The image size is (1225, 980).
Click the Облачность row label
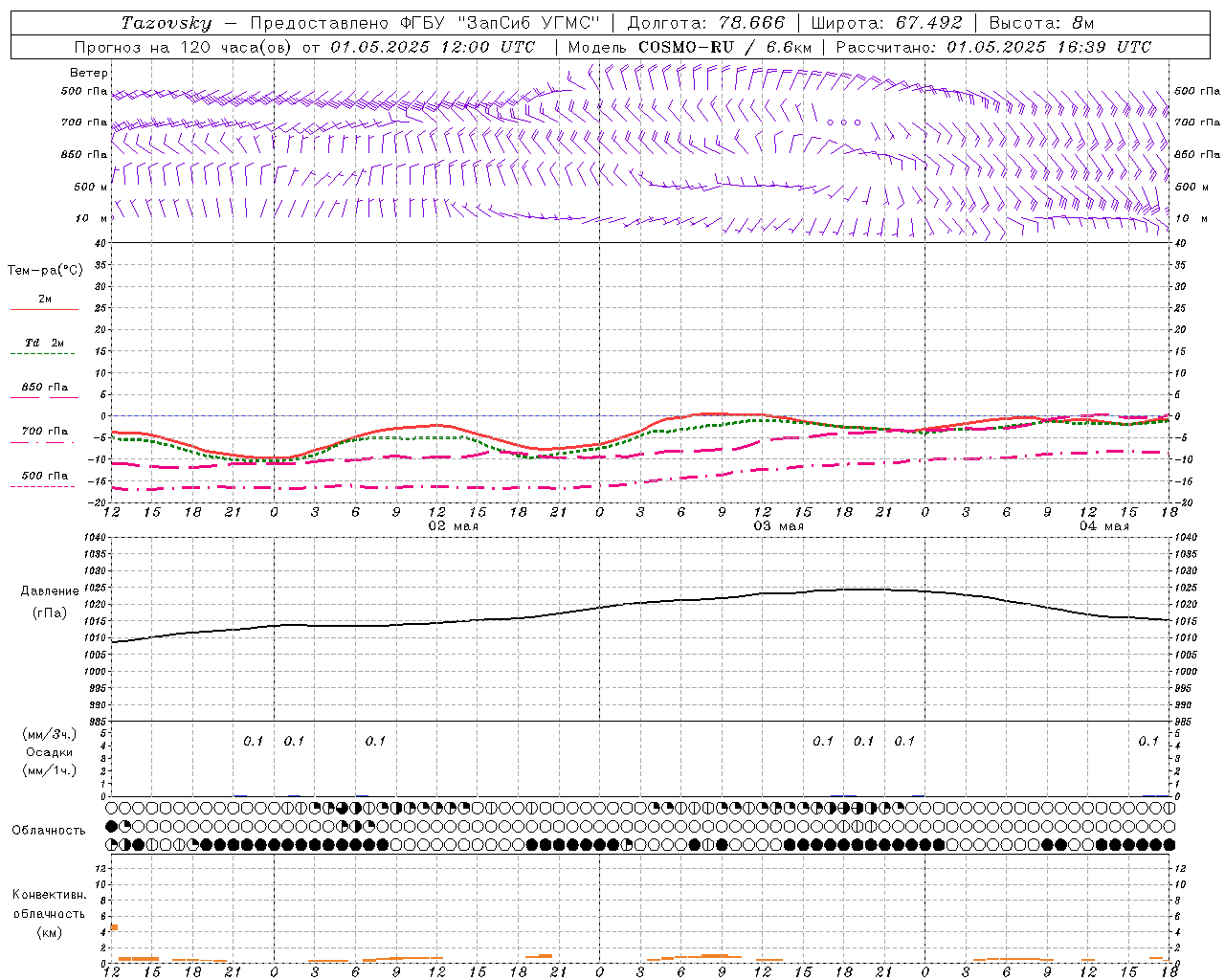coord(49,831)
